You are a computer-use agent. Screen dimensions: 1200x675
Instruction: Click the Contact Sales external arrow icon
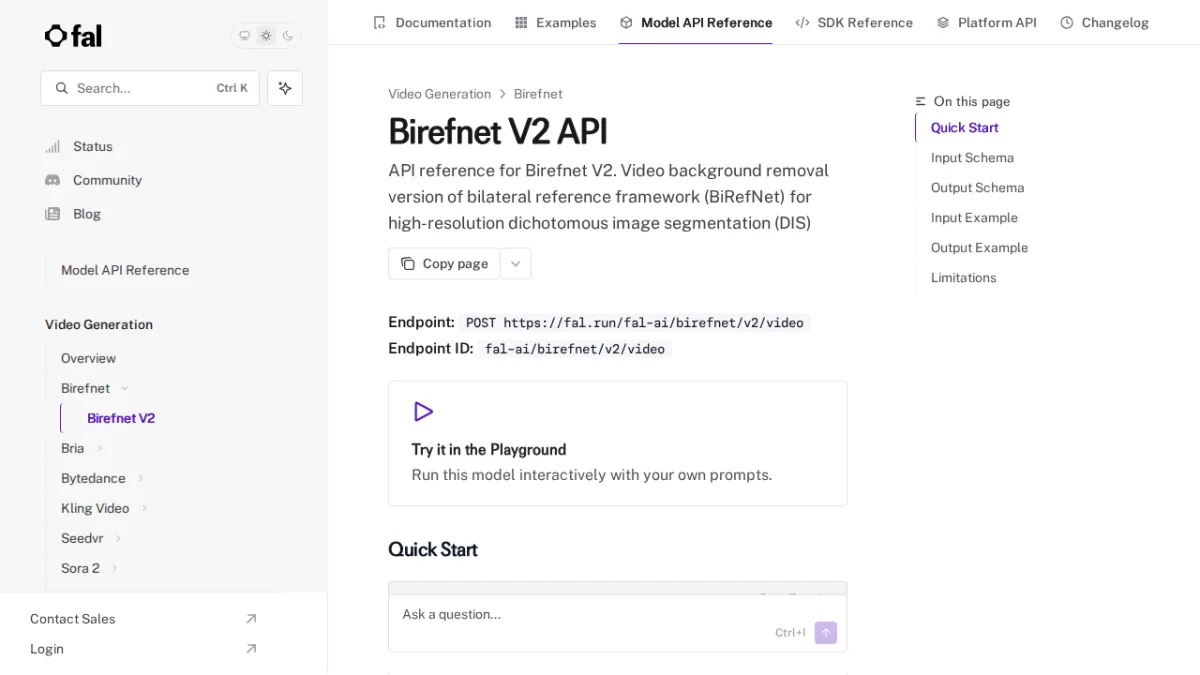(x=251, y=619)
